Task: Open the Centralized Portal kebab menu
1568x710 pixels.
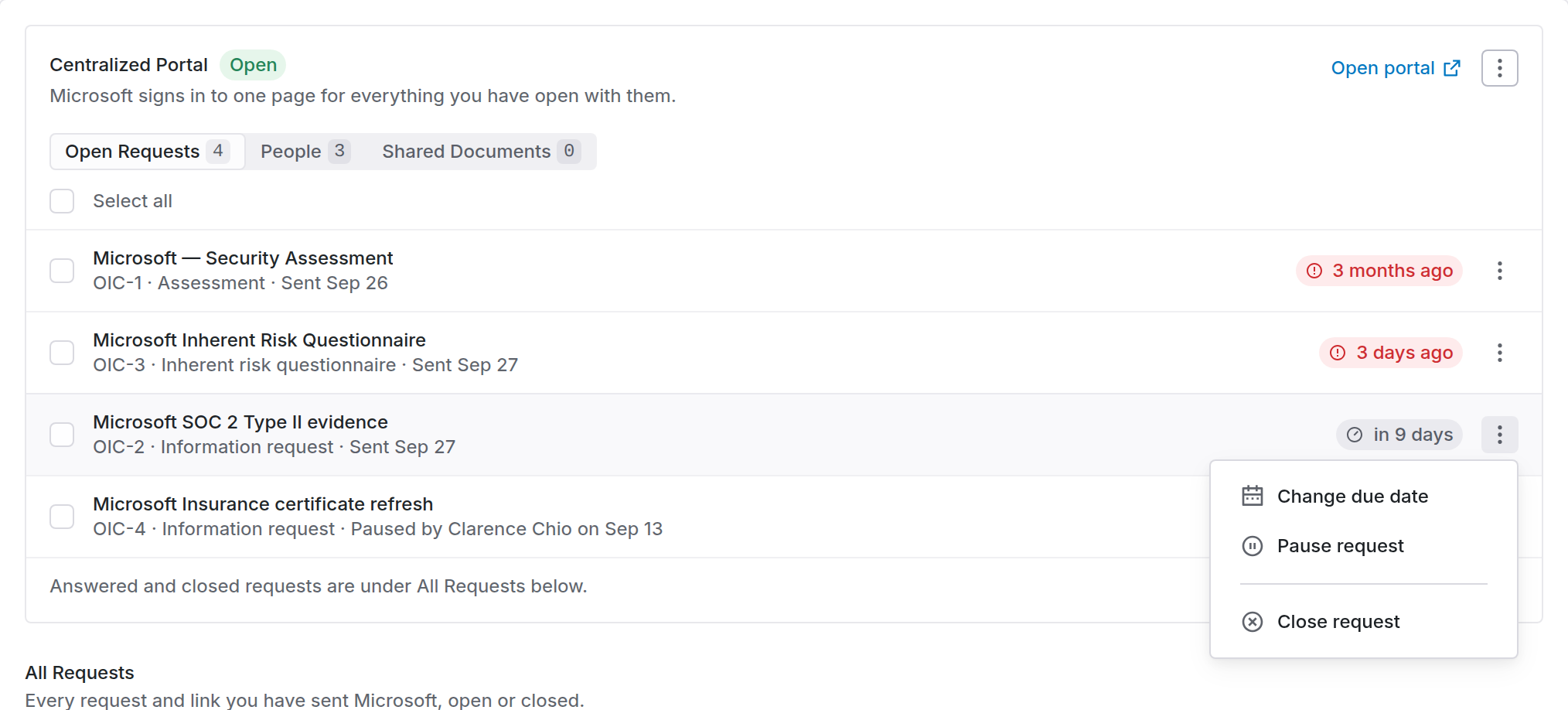Action: [1499, 68]
